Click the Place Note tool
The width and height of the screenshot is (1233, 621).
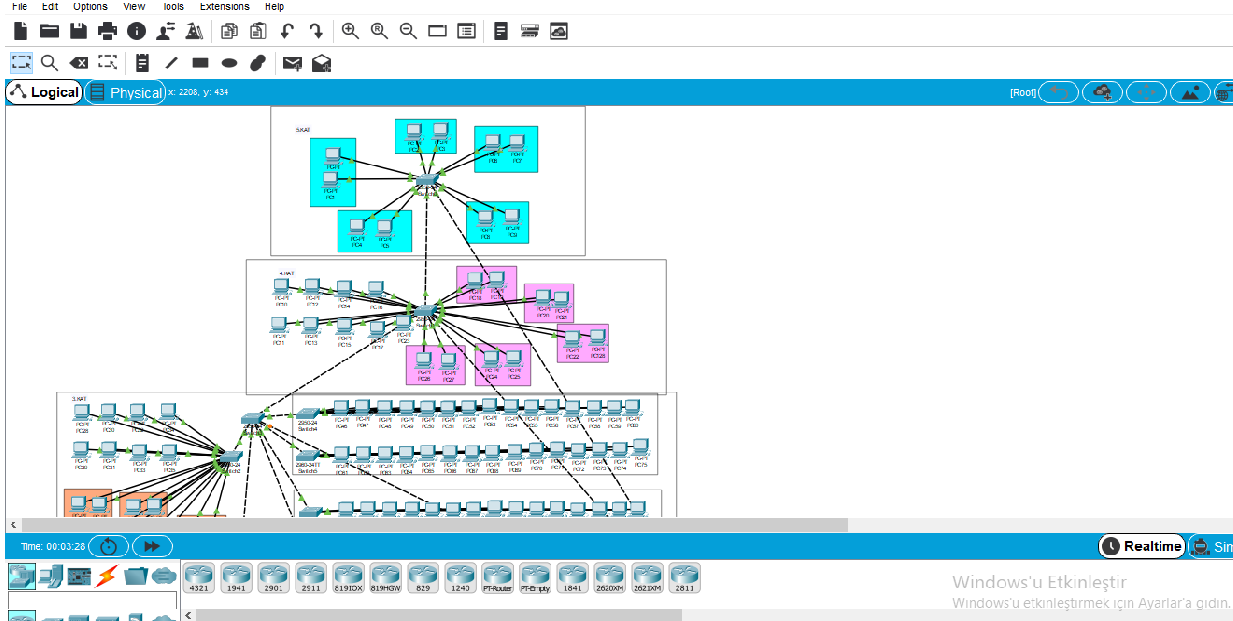pos(142,63)
